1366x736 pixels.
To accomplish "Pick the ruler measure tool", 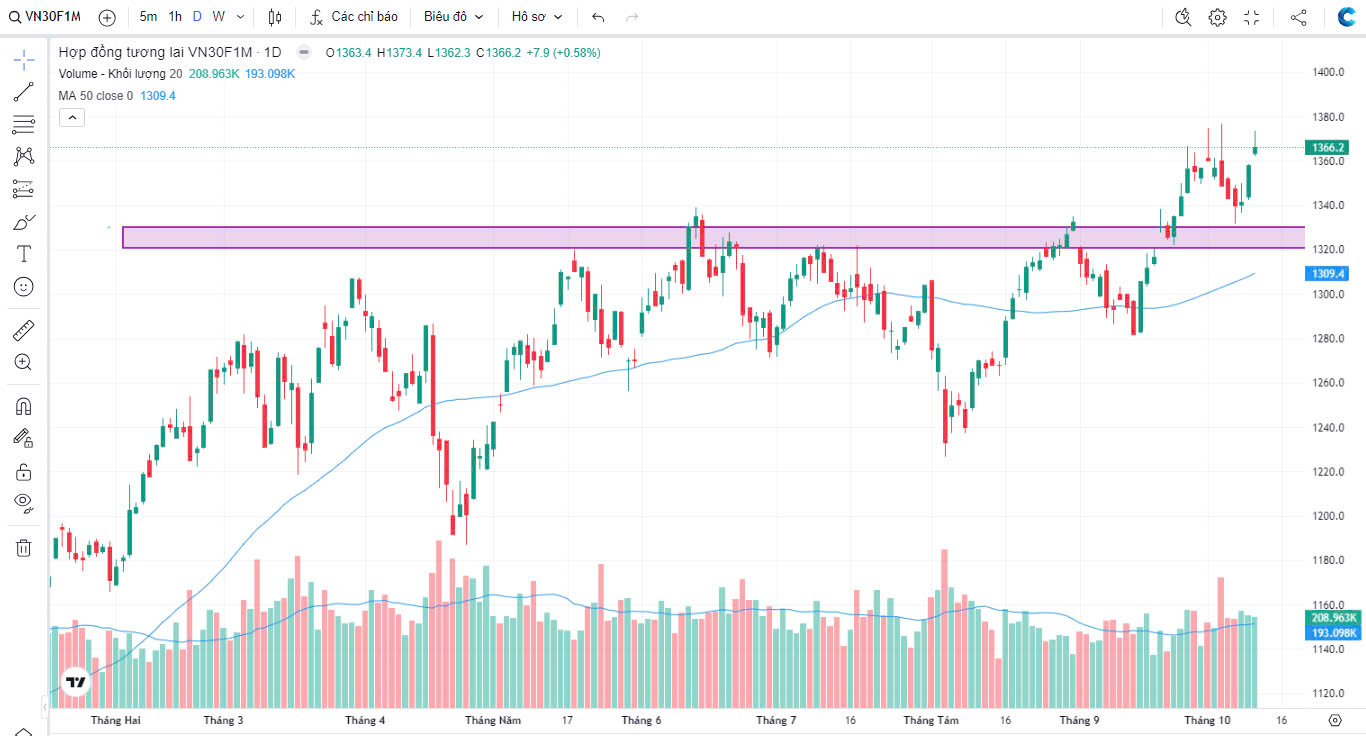I will coord(23,329).
